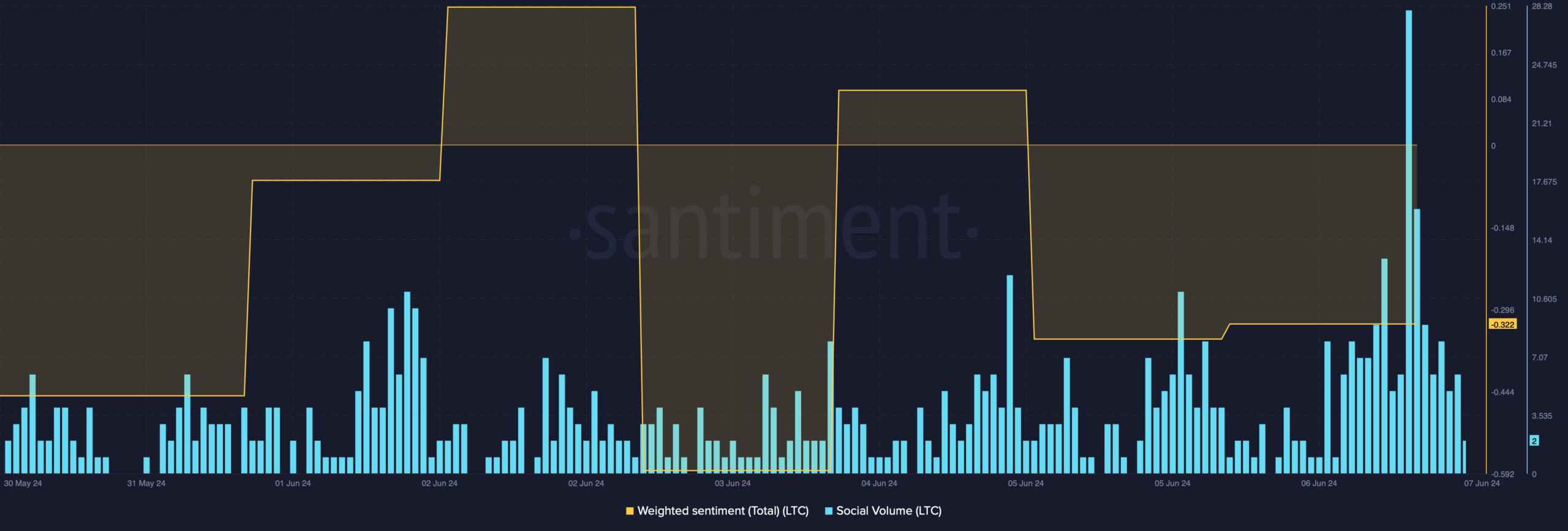The height and width of the screenshot is (531, 1568).
Task: Click the 10.605 volume axis value
Action: click(x=1543, y=299)
